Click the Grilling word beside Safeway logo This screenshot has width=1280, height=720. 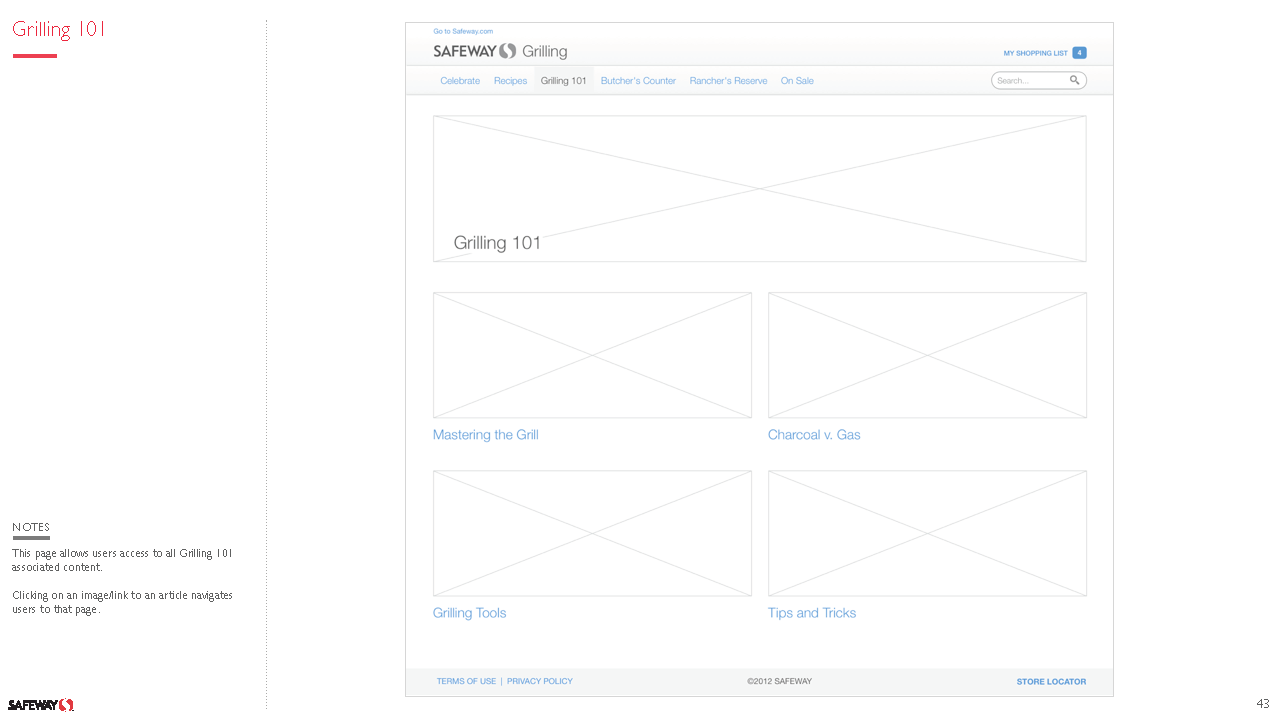[x=544, y=52]
